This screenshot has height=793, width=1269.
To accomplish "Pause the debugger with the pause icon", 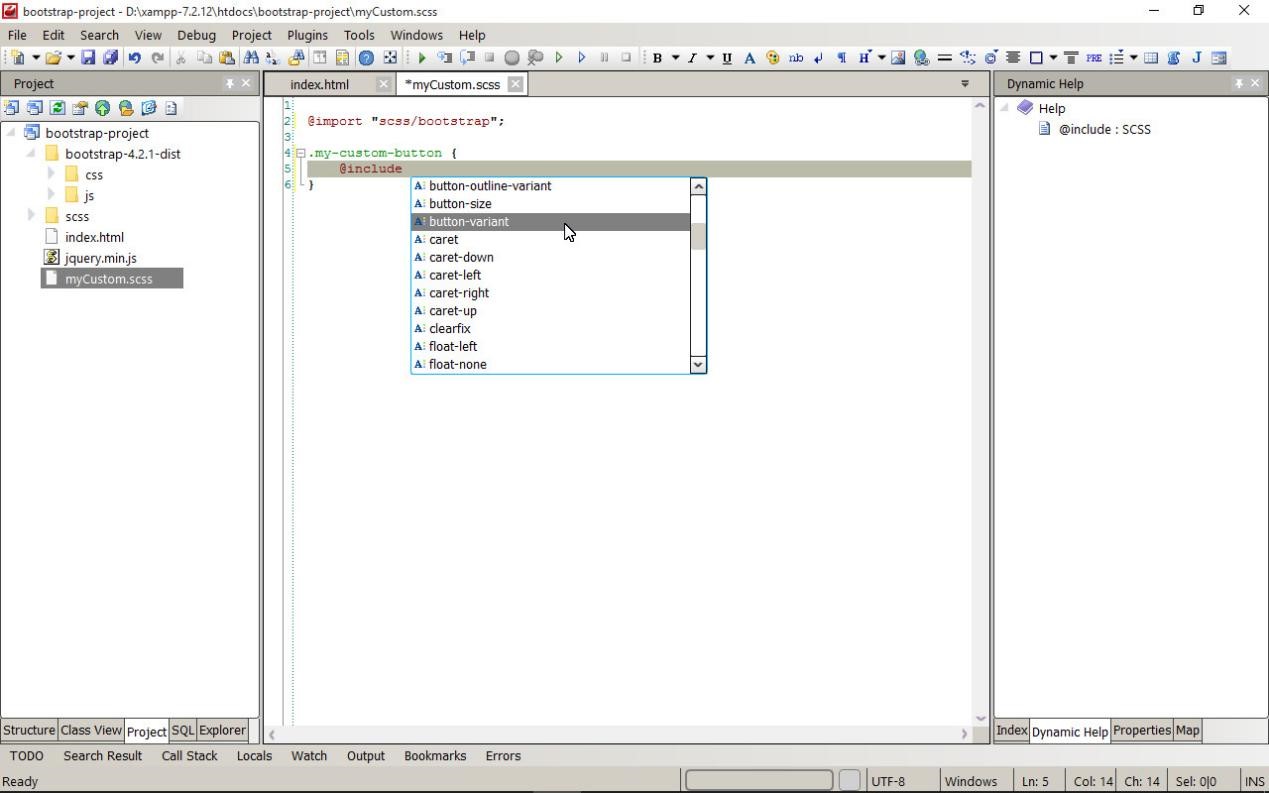I will coord(604,58).
